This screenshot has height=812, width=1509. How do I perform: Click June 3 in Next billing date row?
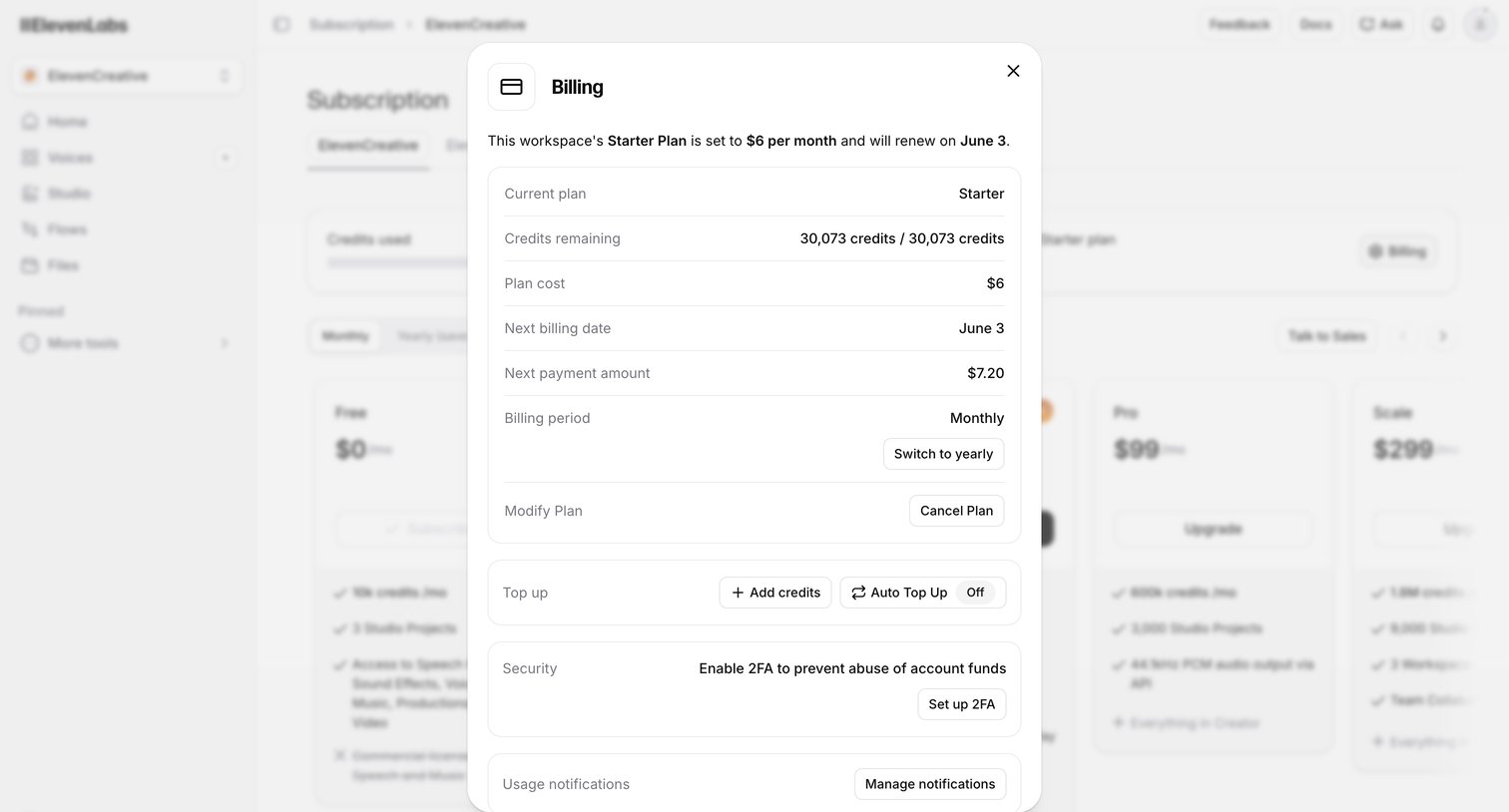tap(981, 328)
